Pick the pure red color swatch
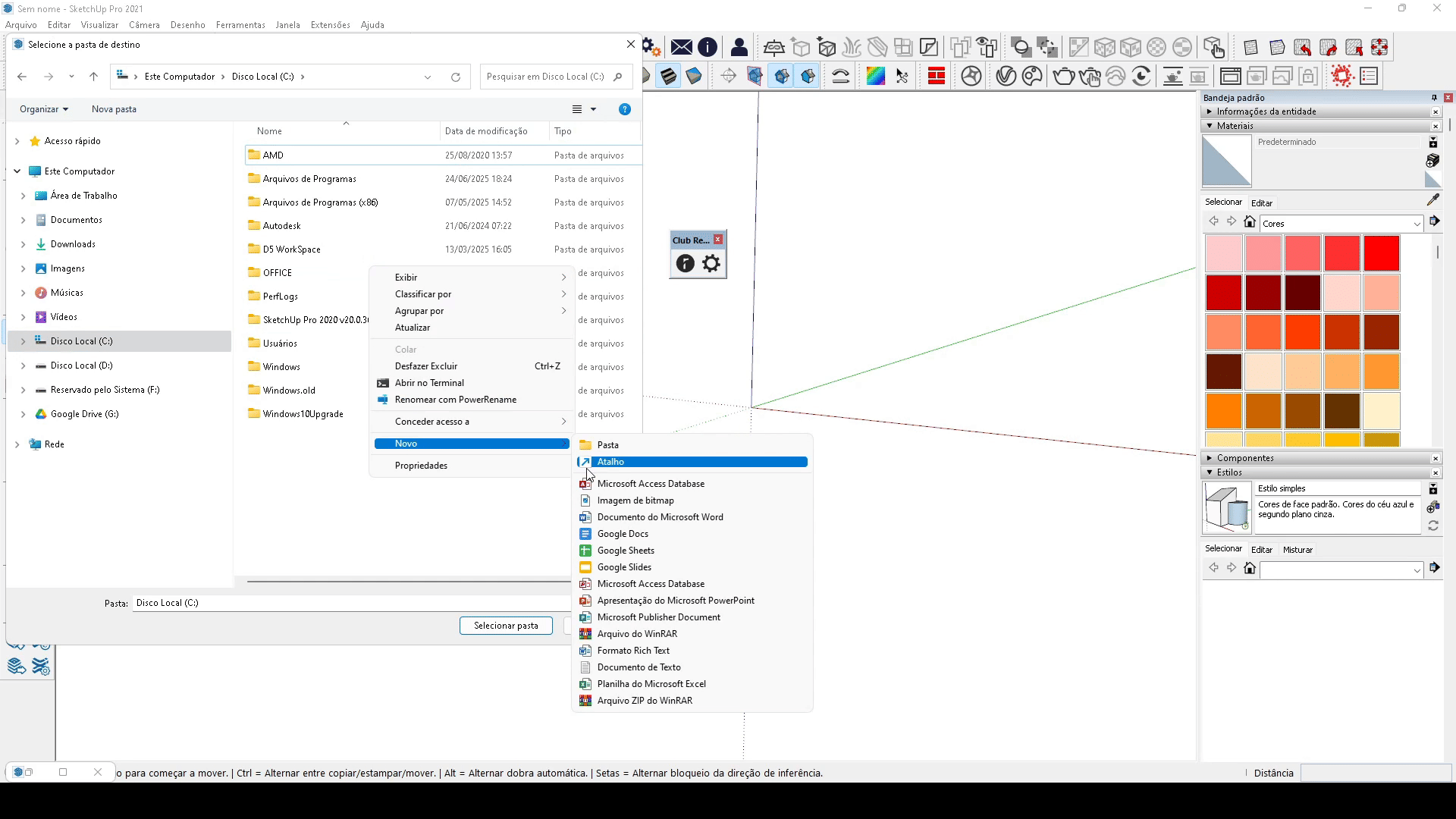This screenshot has width=1456, height=819. (1381, 253)
